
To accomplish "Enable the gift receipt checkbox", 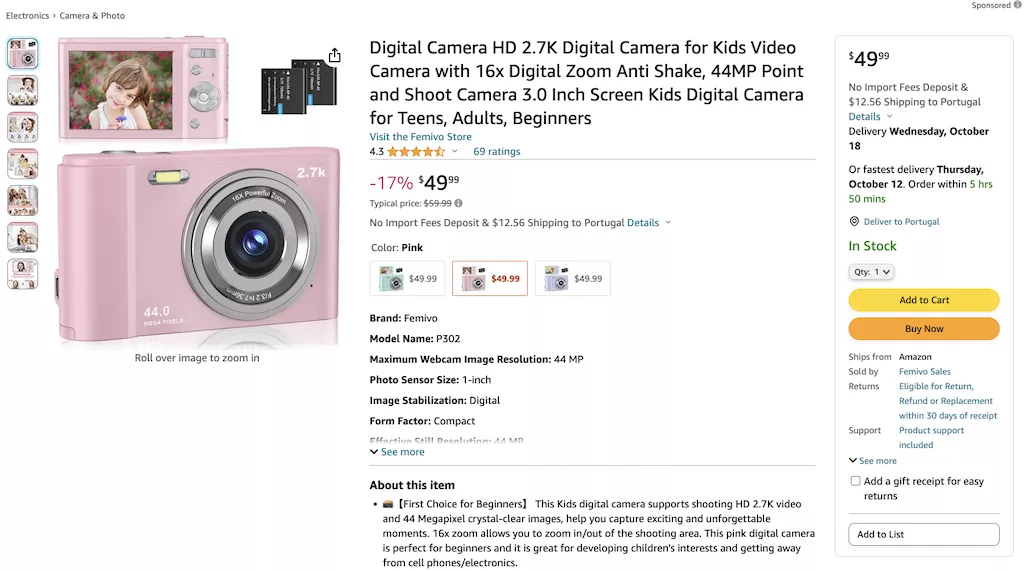I will pyautogui.click(x=855, y=481).
